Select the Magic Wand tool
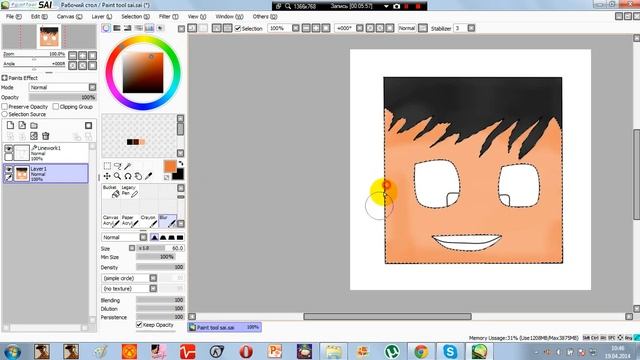 (128, 166)
